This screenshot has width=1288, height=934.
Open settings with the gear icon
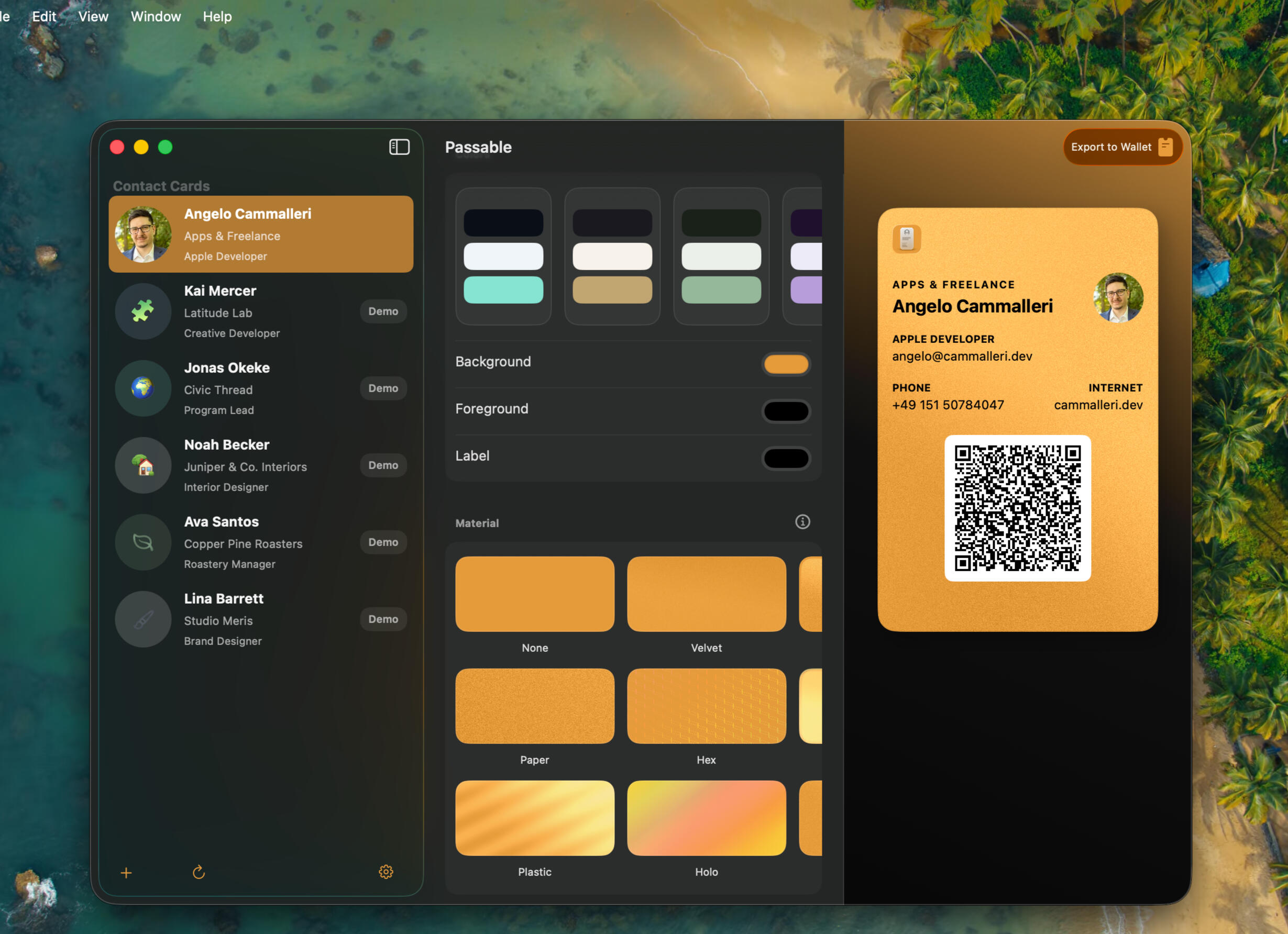[386, 872]
